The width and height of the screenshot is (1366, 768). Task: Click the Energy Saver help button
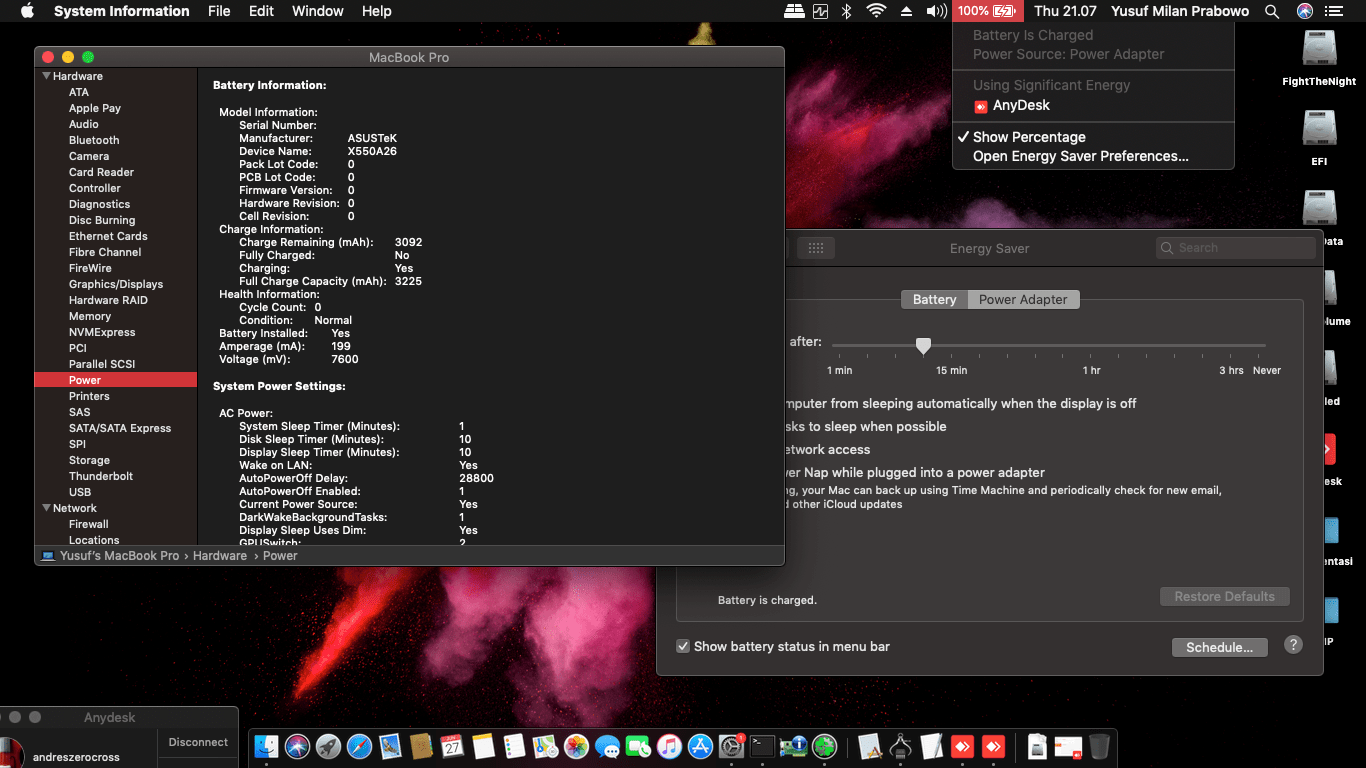pos(1293,645)
